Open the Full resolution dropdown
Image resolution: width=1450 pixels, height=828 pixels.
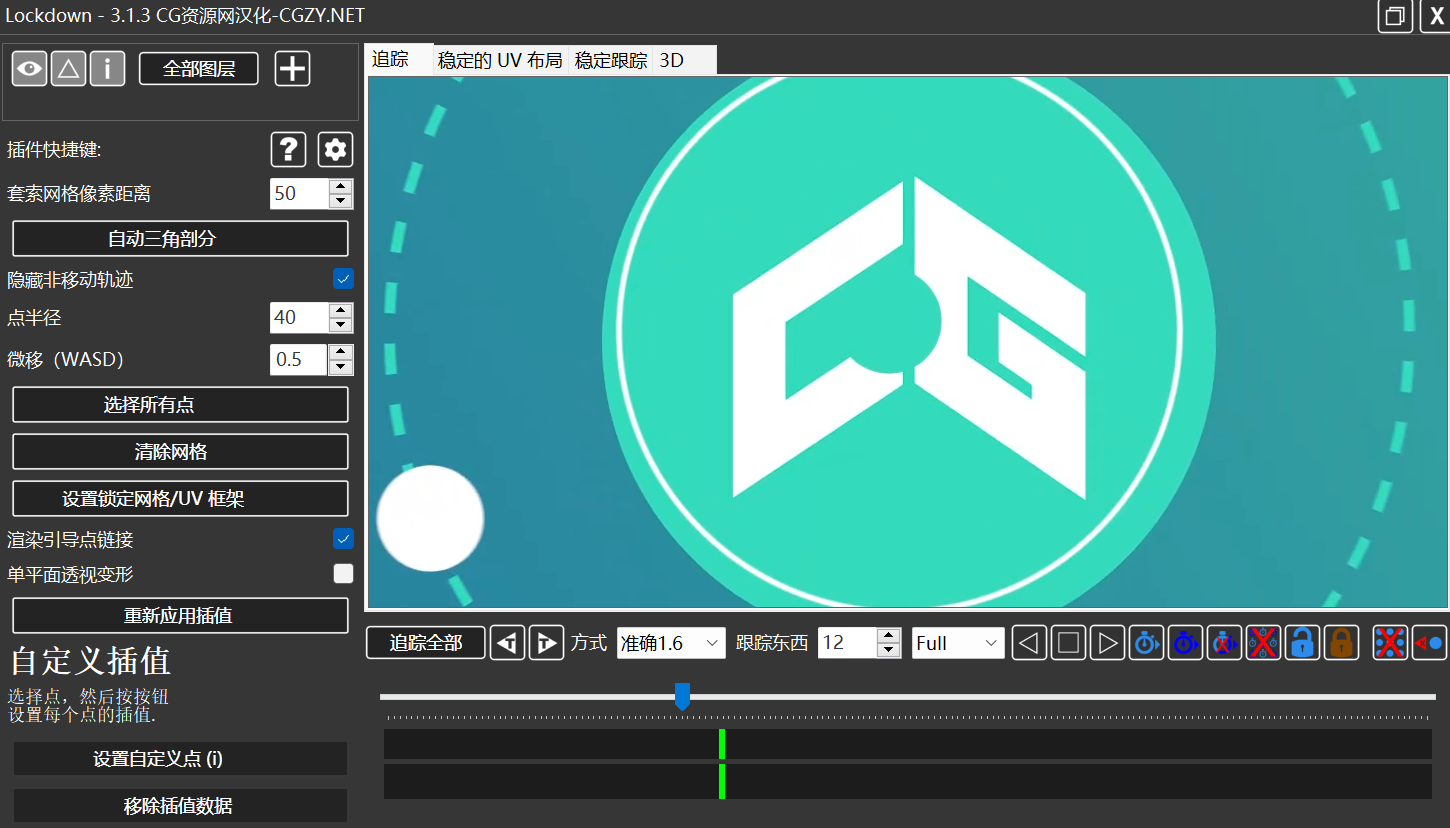pos(958,643)
